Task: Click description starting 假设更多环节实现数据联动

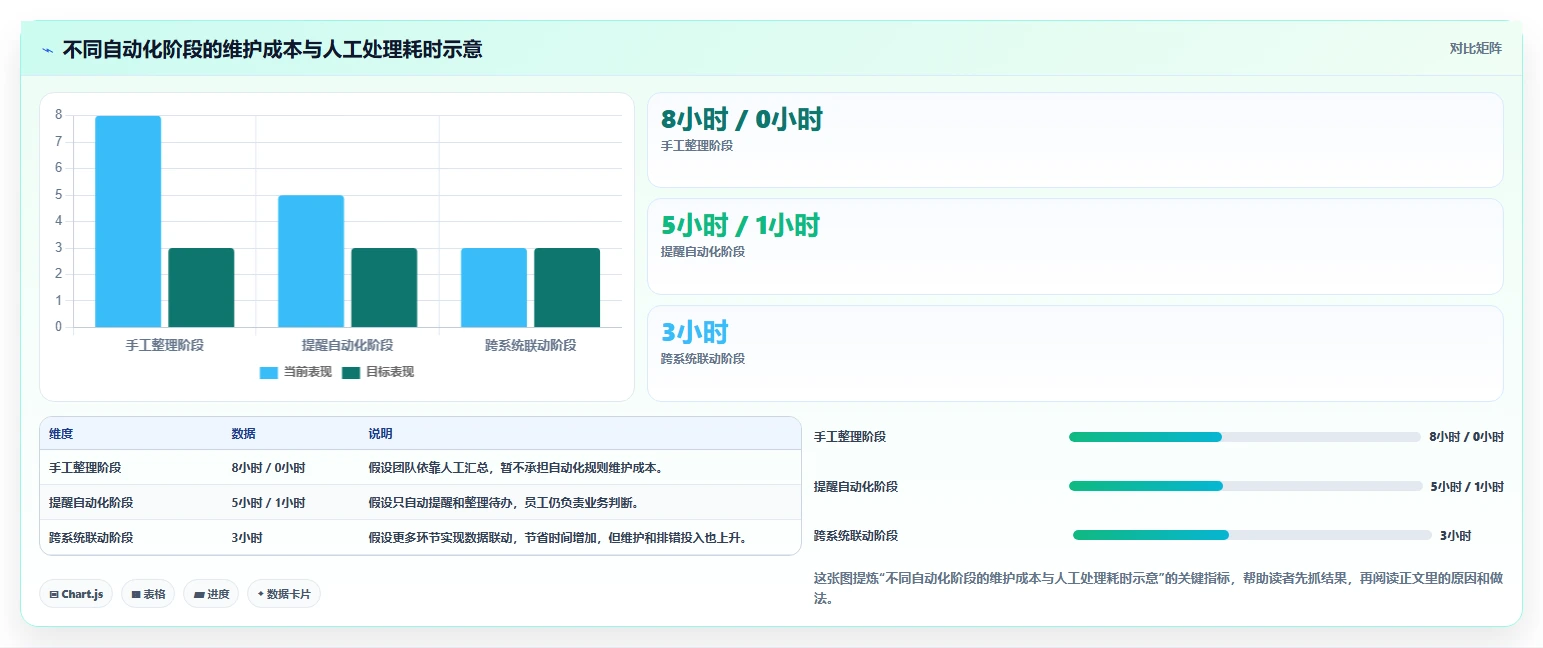Action: [x=558, y=538]
